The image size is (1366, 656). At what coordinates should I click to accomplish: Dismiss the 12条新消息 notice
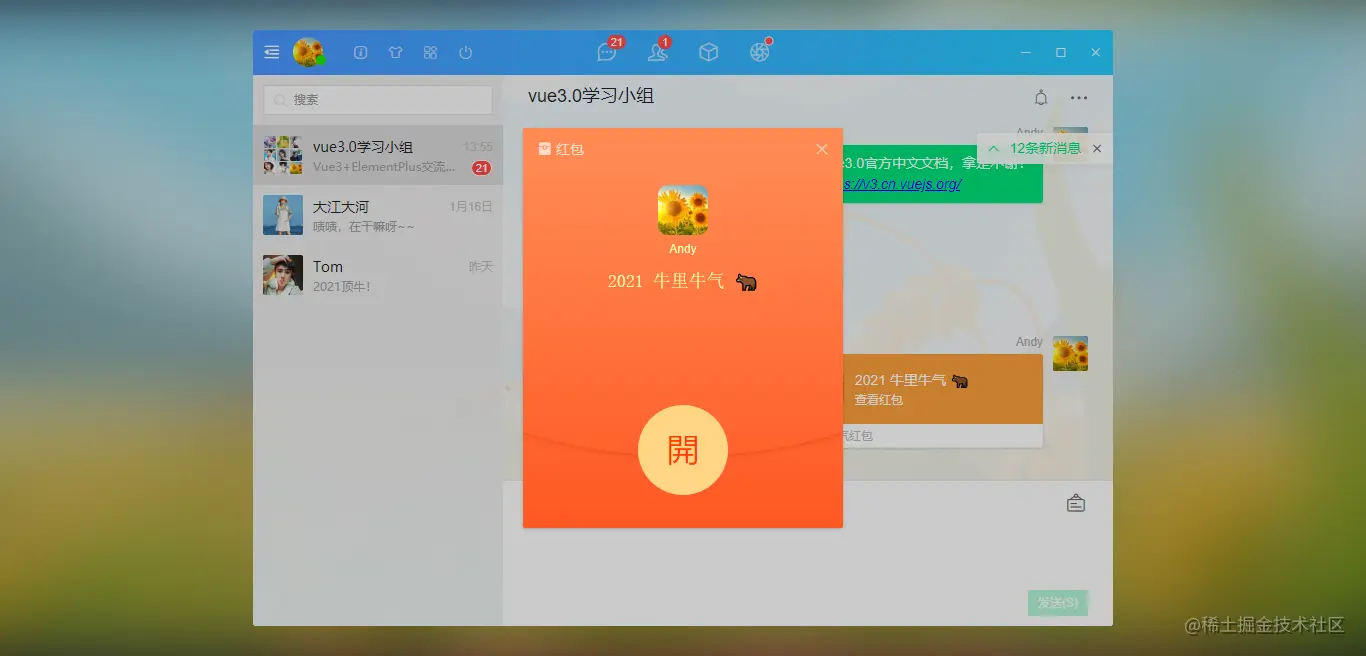[1097, 149]
